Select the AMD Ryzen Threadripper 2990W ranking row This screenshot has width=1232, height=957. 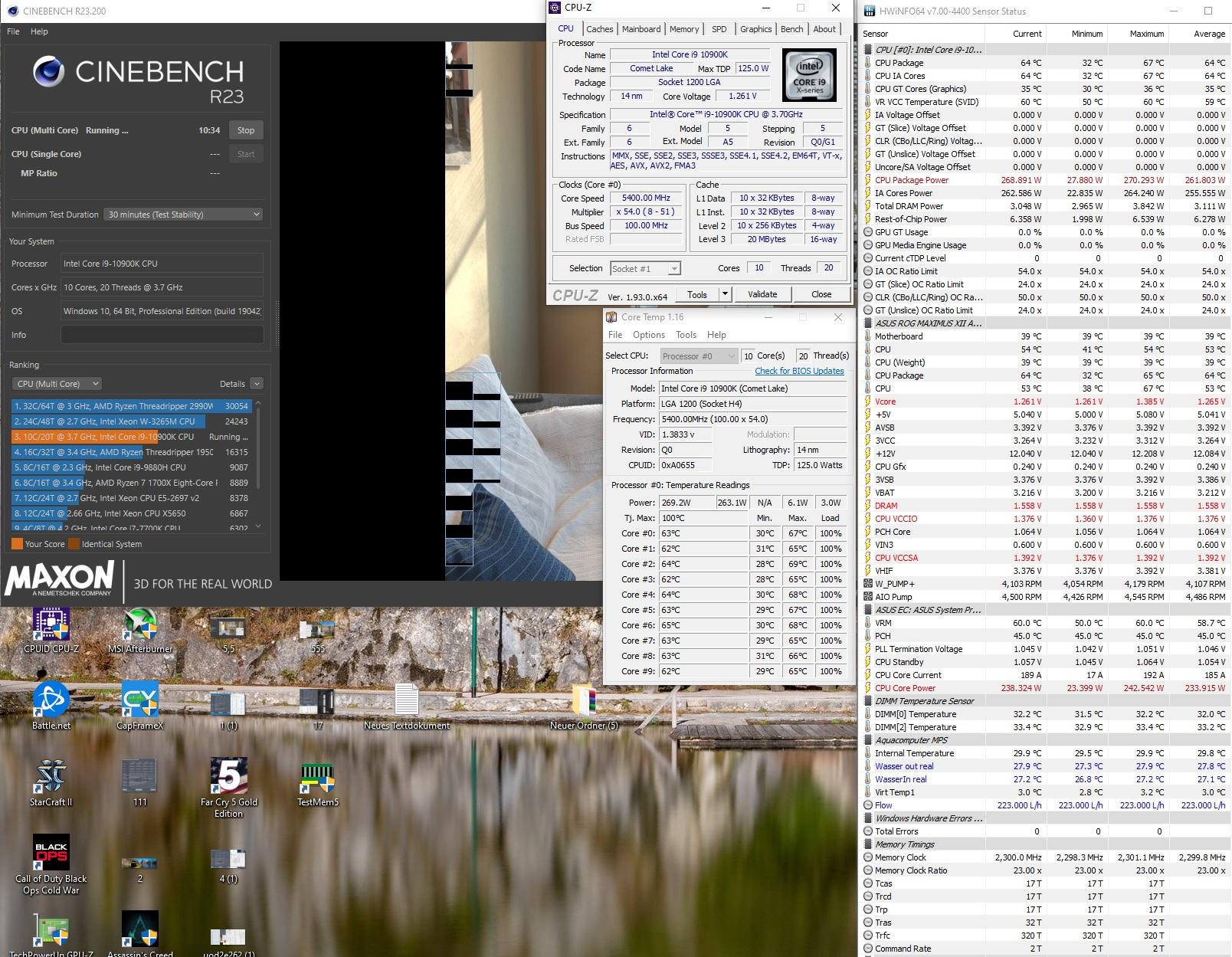click(x=131, y=406)
